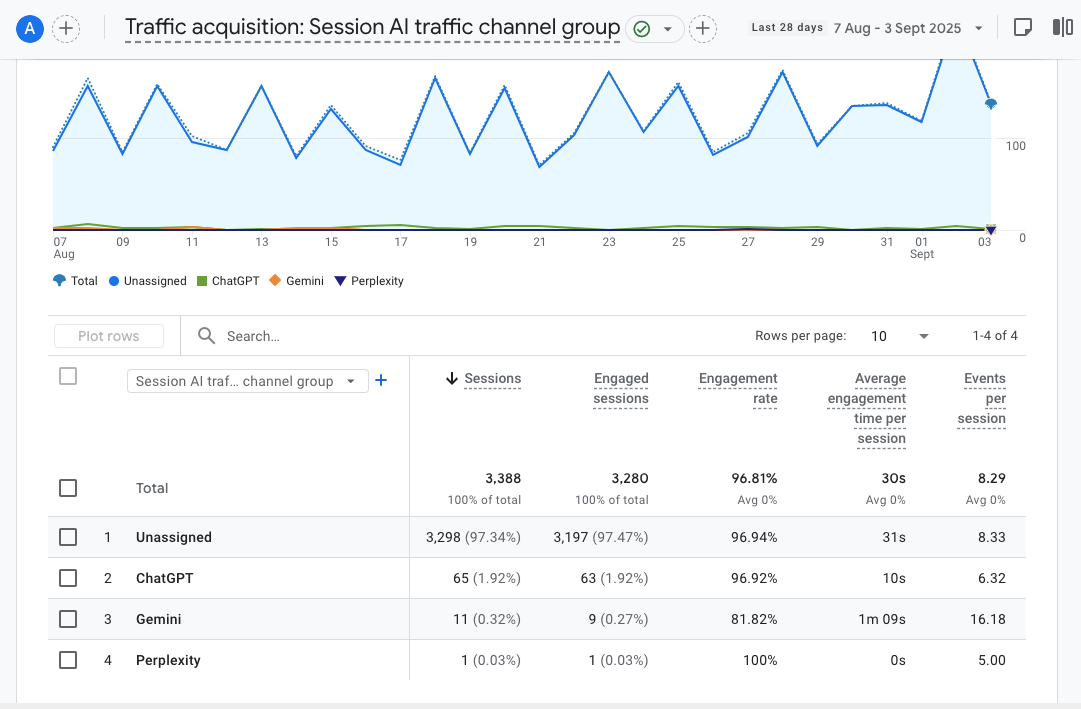The image size is (1081, 709).
Task: Open the sticky note annotations icon
Action: tap(1022, 26)
